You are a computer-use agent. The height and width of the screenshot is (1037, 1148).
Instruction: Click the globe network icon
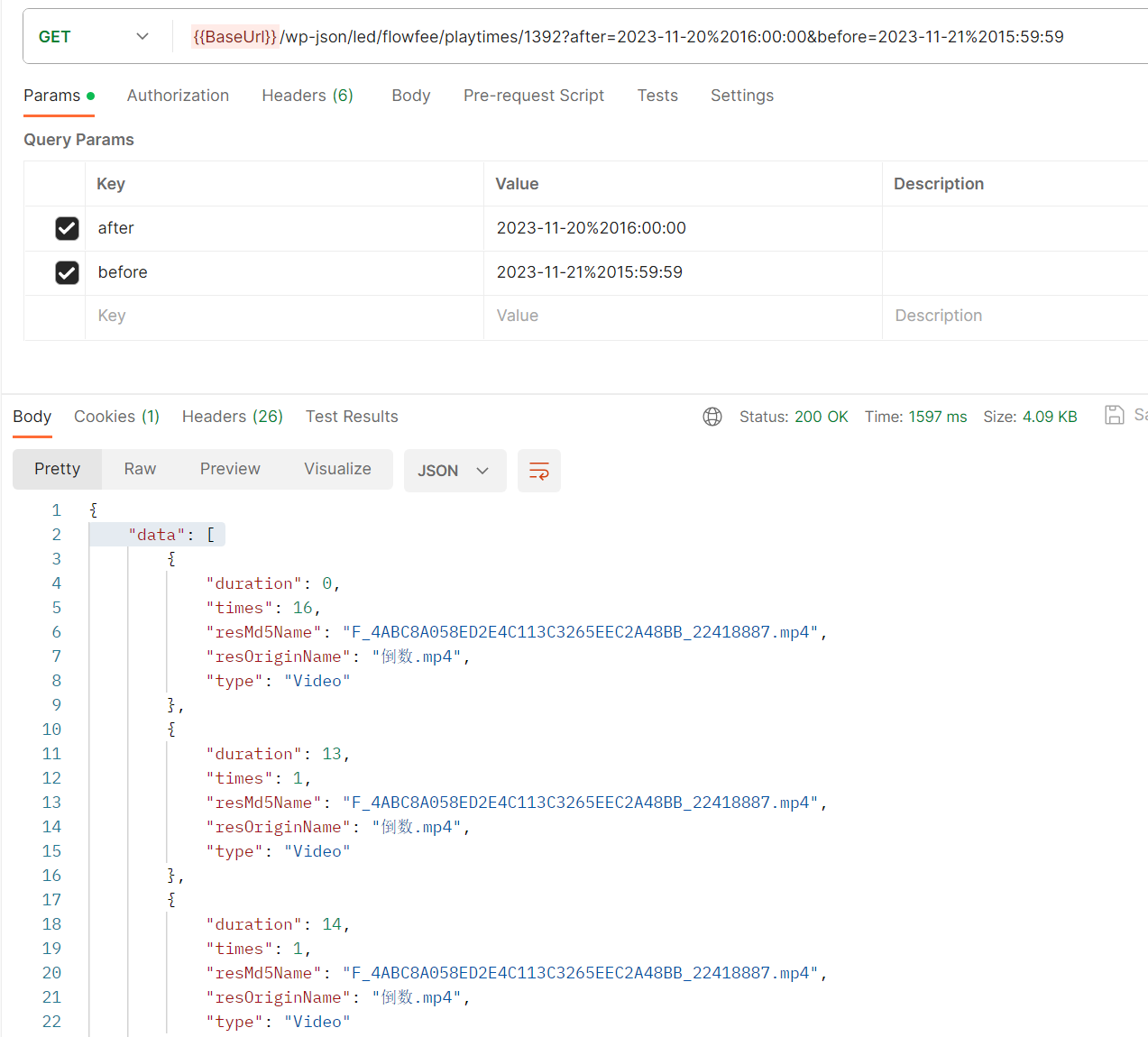(712, 417)
